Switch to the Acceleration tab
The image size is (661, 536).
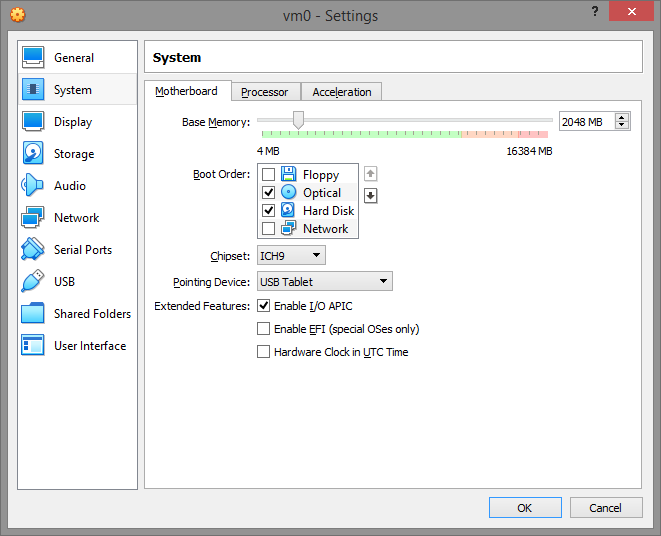click(x=341, y=92)
